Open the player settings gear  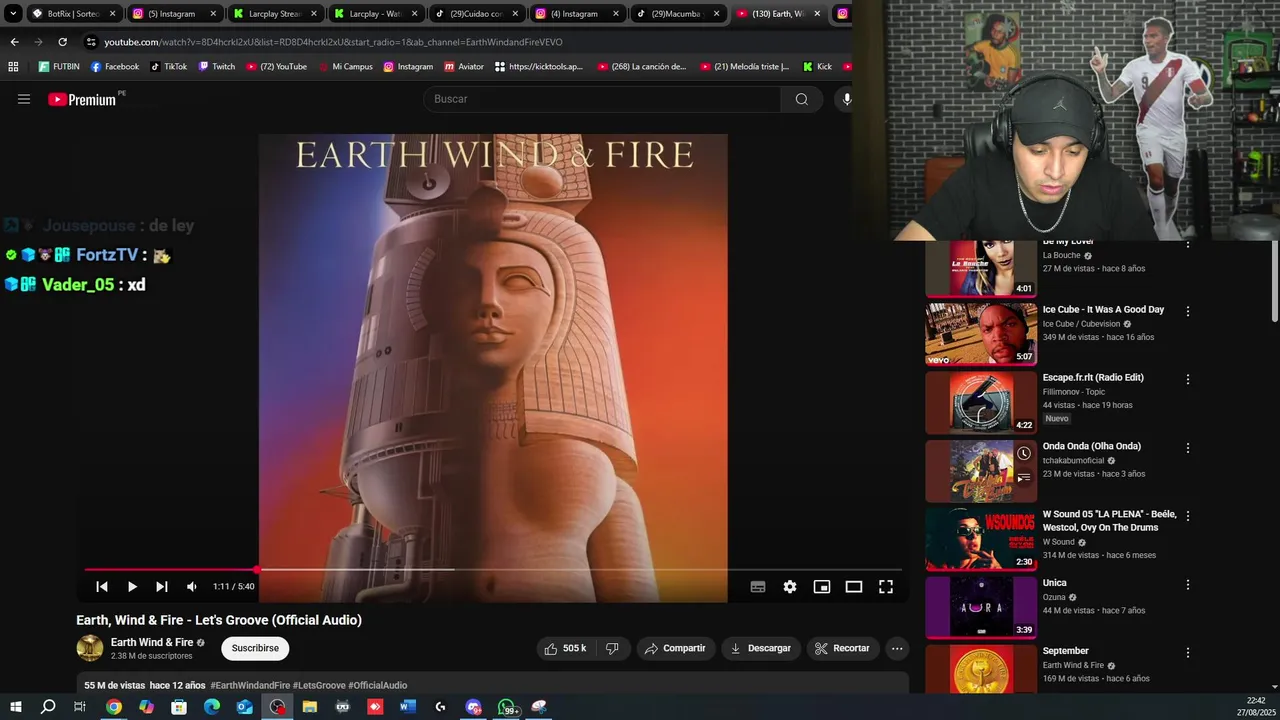(x=790, y=587)
